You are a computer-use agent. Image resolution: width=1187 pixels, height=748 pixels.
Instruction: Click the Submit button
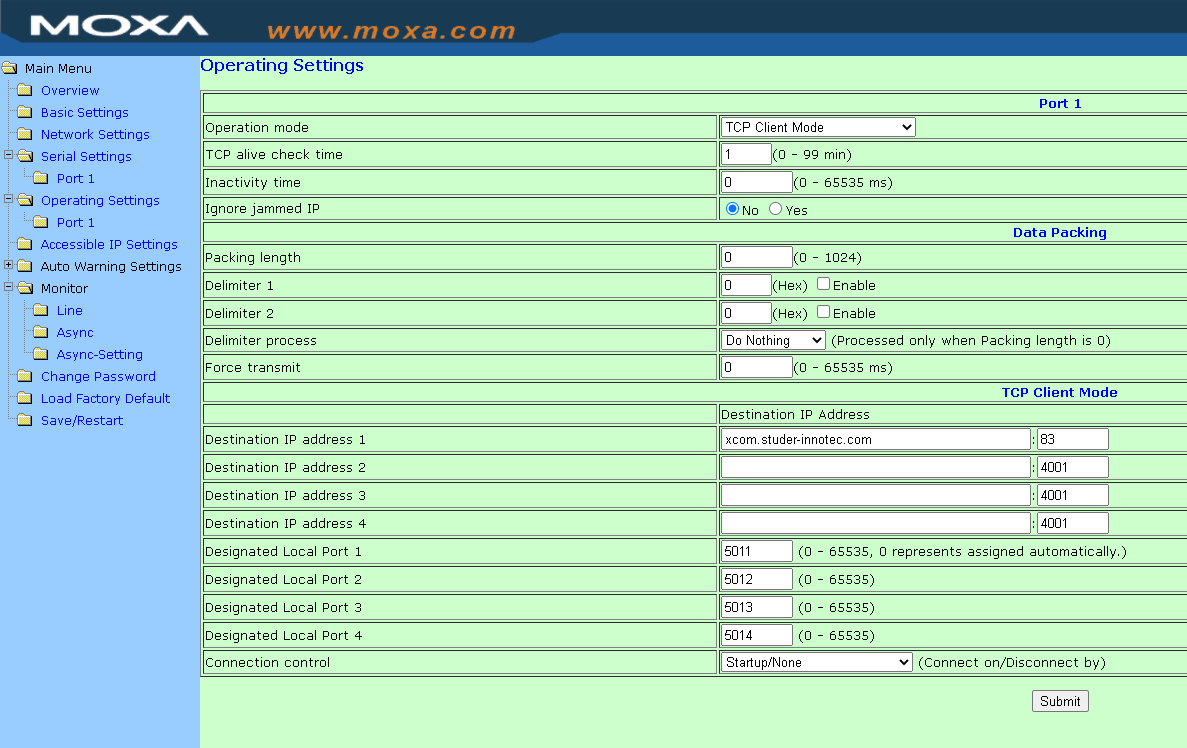pyautogui.click(x=1060, y=701)
